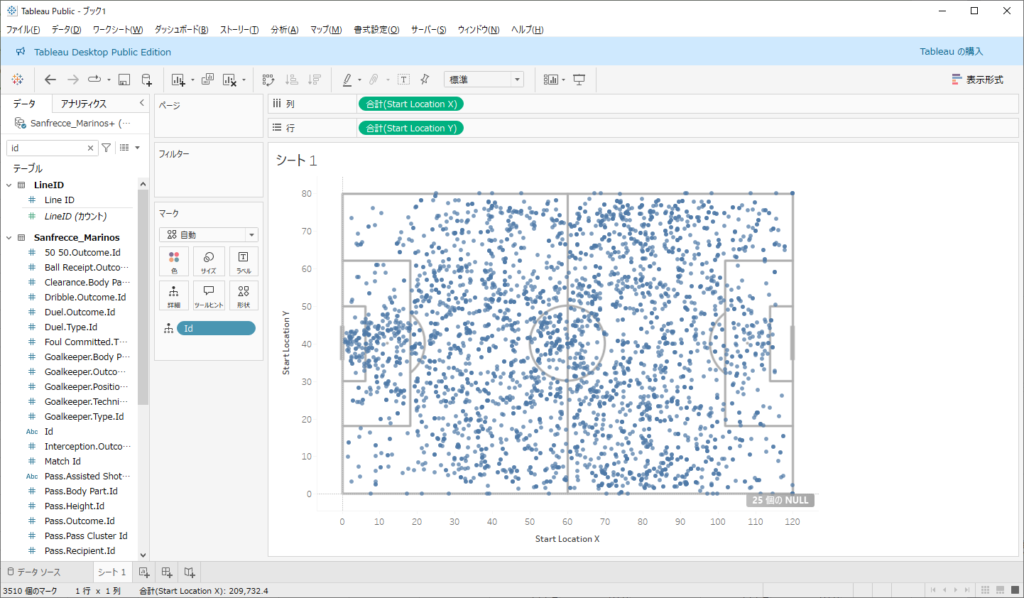The height and width of the screenshot is (598, 1024).
Task: Duplicate the sheet using toolbar icon
Action: (208, 80)
